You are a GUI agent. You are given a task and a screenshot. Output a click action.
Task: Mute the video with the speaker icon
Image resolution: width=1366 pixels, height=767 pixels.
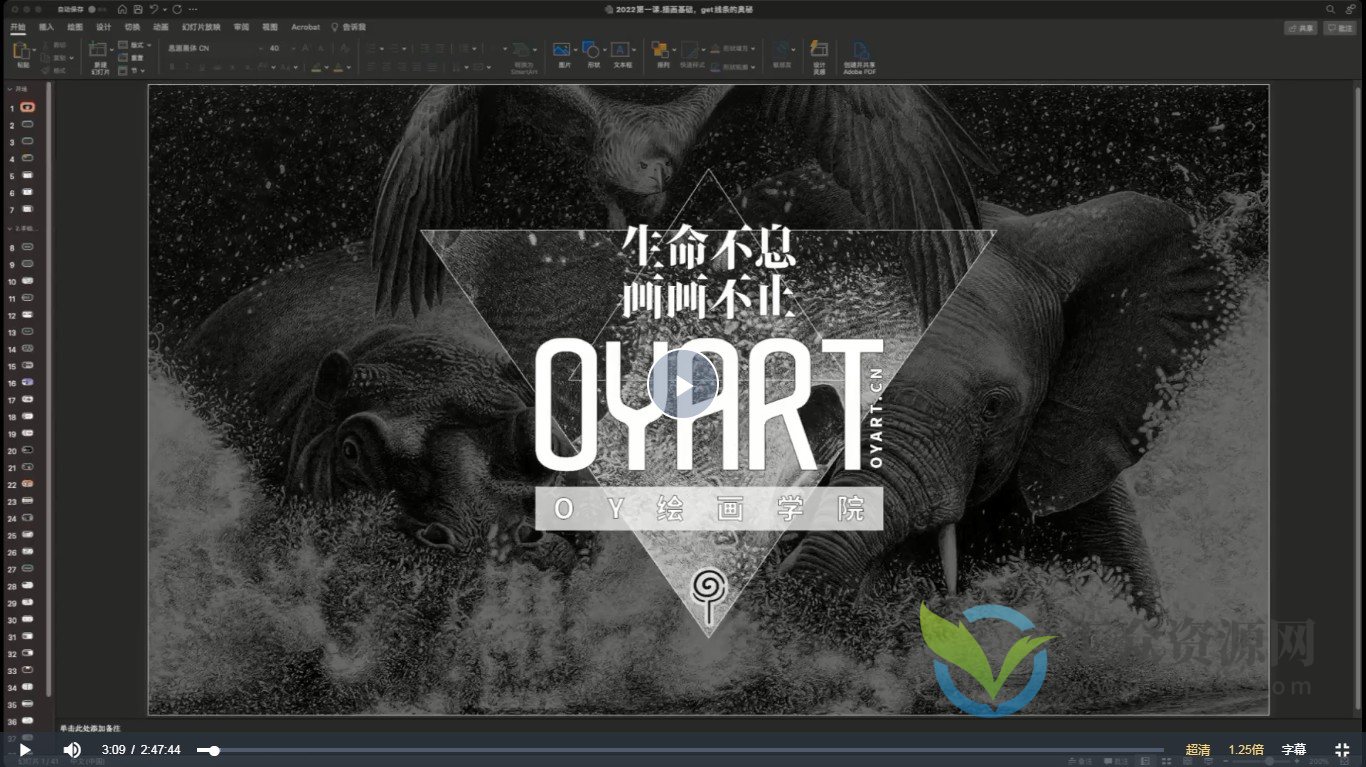click(72, 749)
